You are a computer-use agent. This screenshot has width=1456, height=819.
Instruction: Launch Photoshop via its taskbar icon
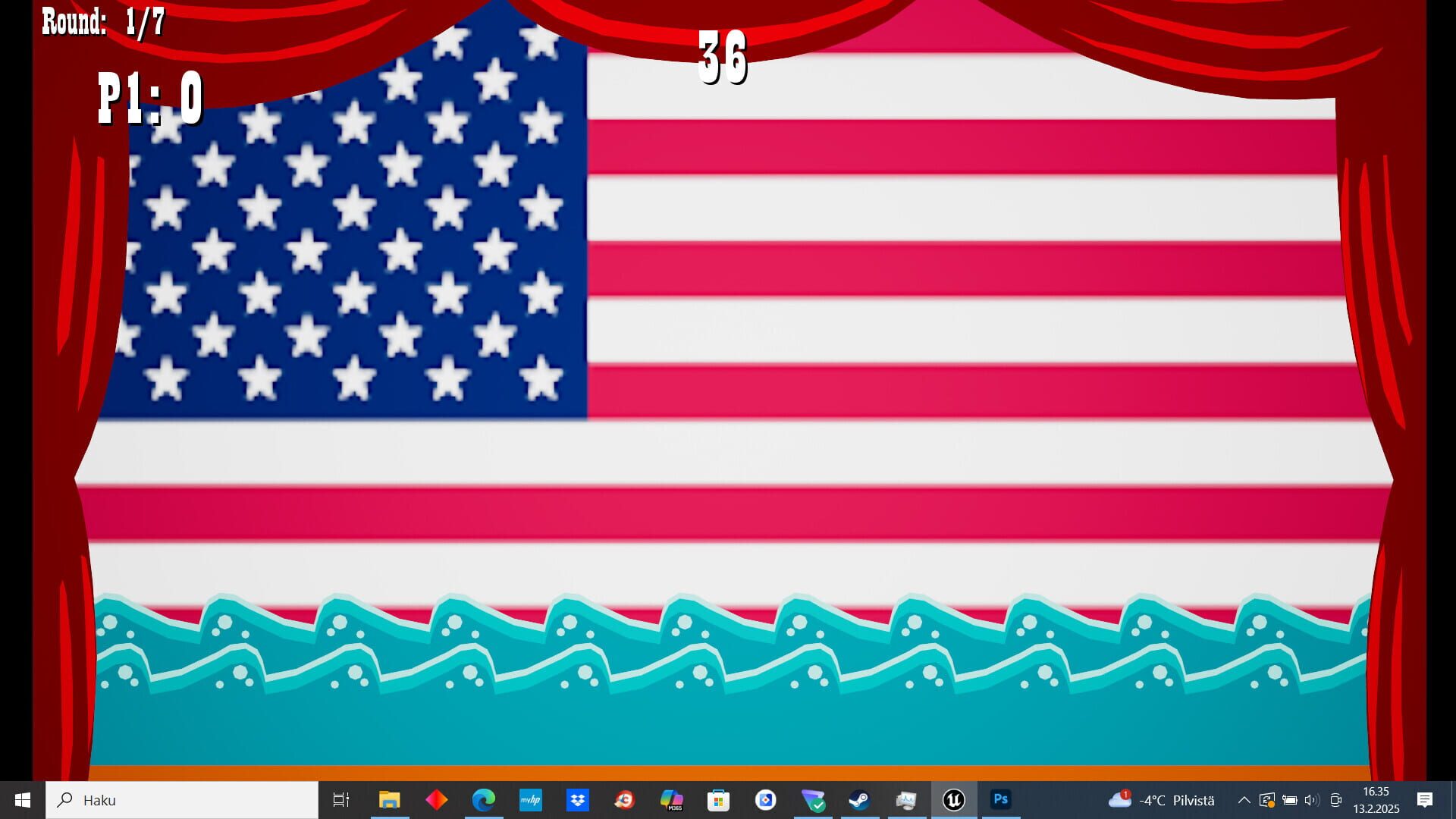tap(1001, 800)
